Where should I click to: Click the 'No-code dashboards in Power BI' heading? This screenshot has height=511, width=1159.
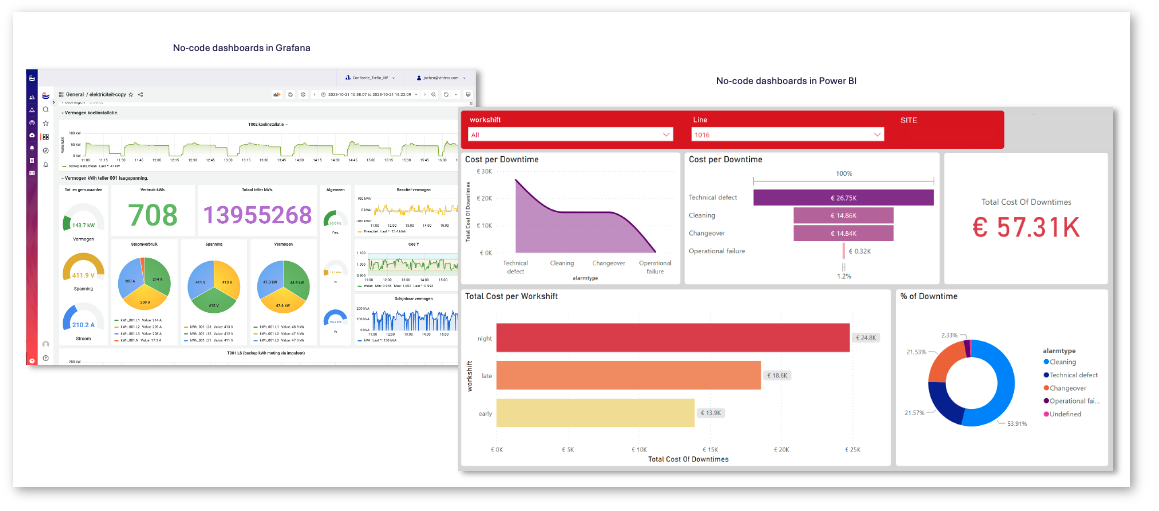click(786, 81)
